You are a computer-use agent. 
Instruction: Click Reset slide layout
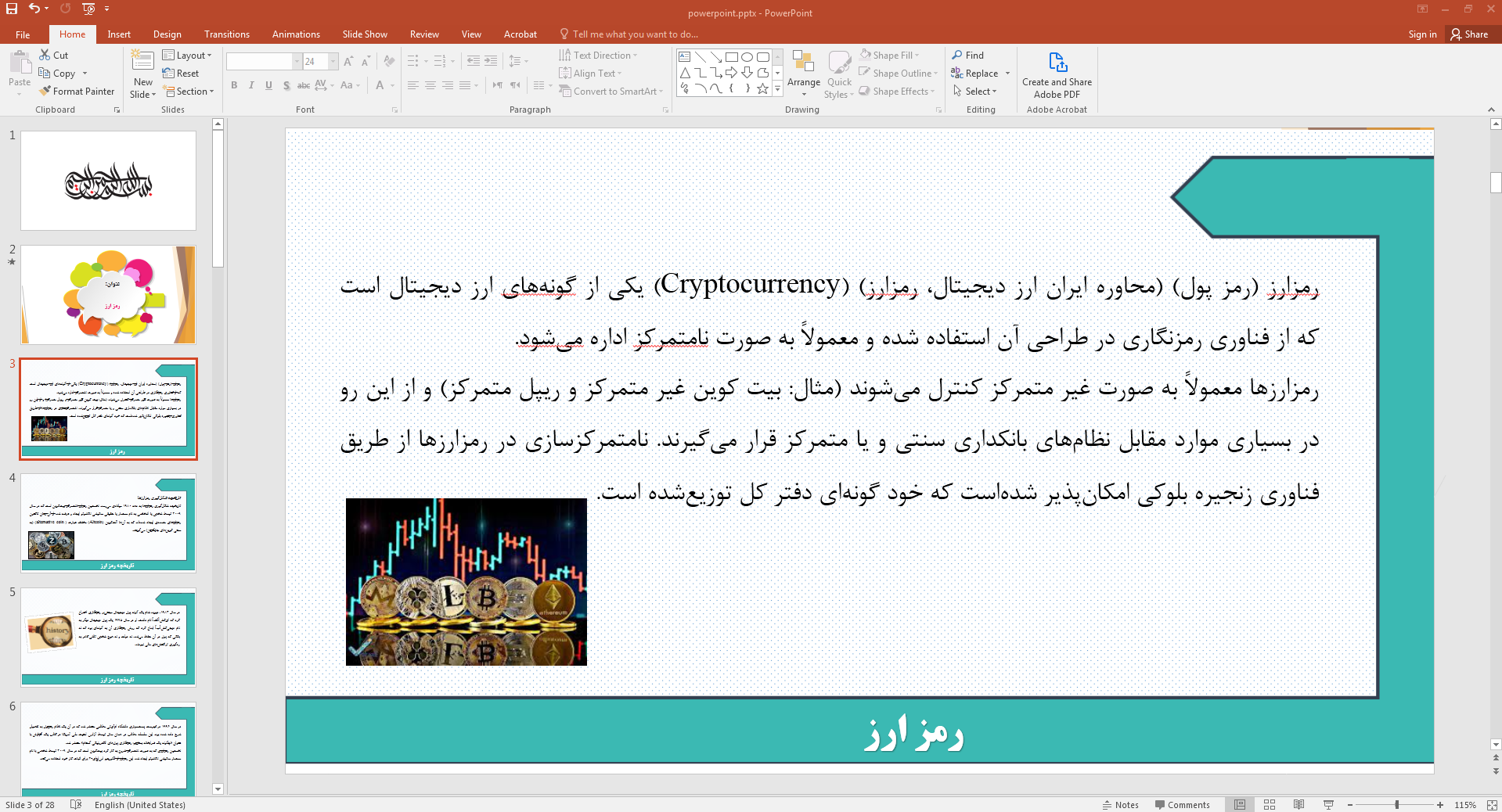tap(181, 74)
